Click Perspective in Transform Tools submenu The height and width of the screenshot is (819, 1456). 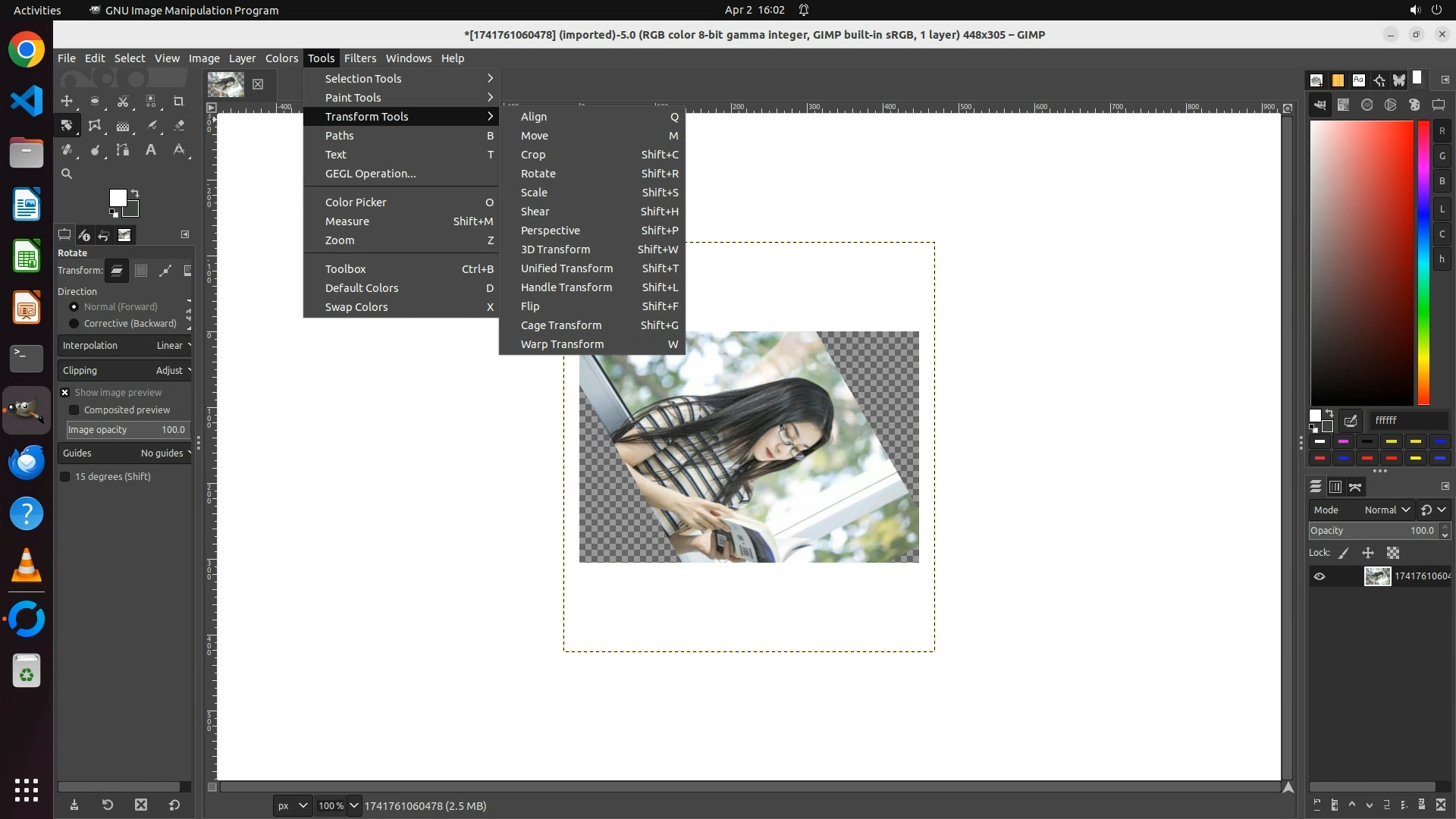tap(550, 231)
